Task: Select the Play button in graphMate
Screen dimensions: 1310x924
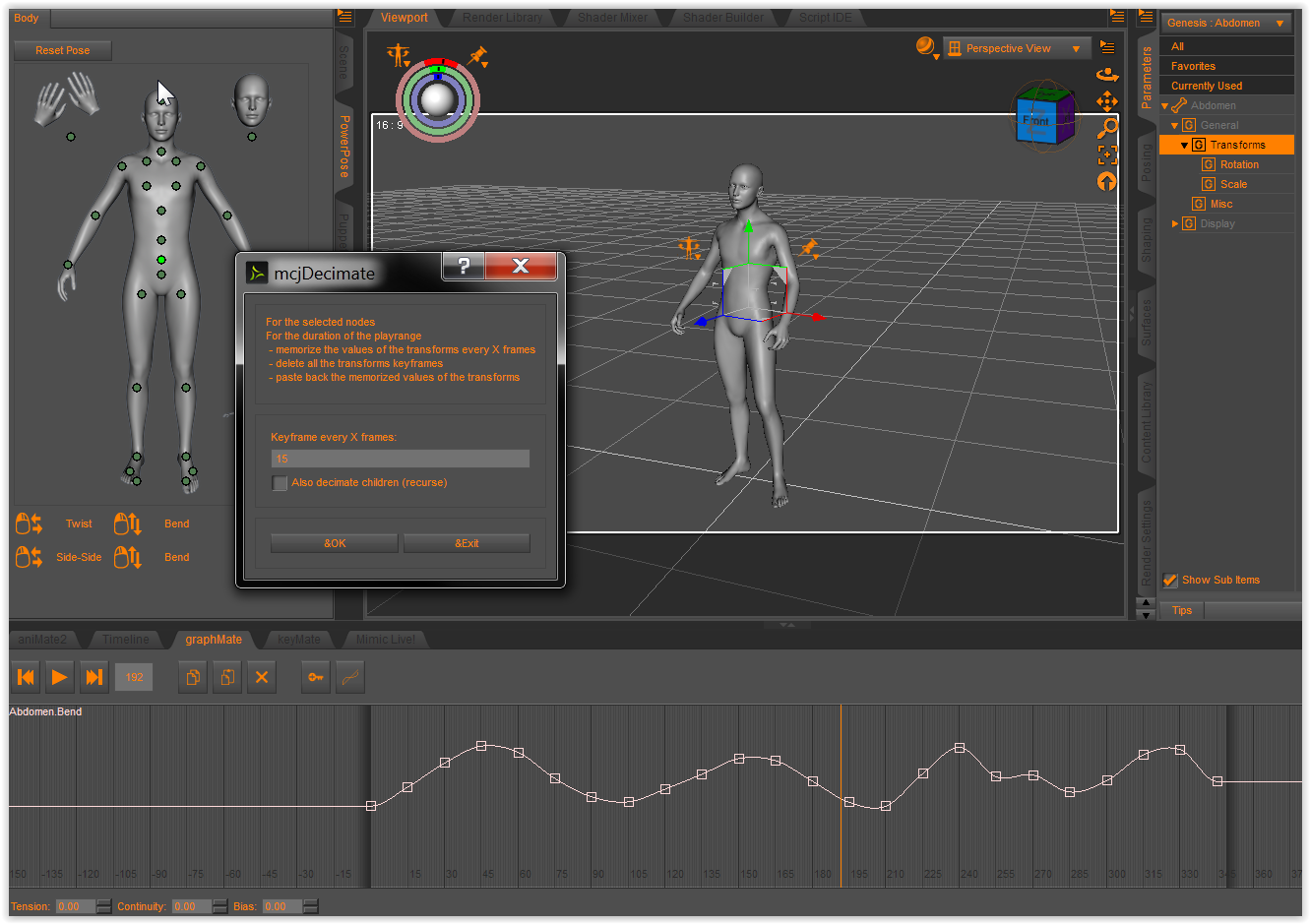Action: pos(59,677)
